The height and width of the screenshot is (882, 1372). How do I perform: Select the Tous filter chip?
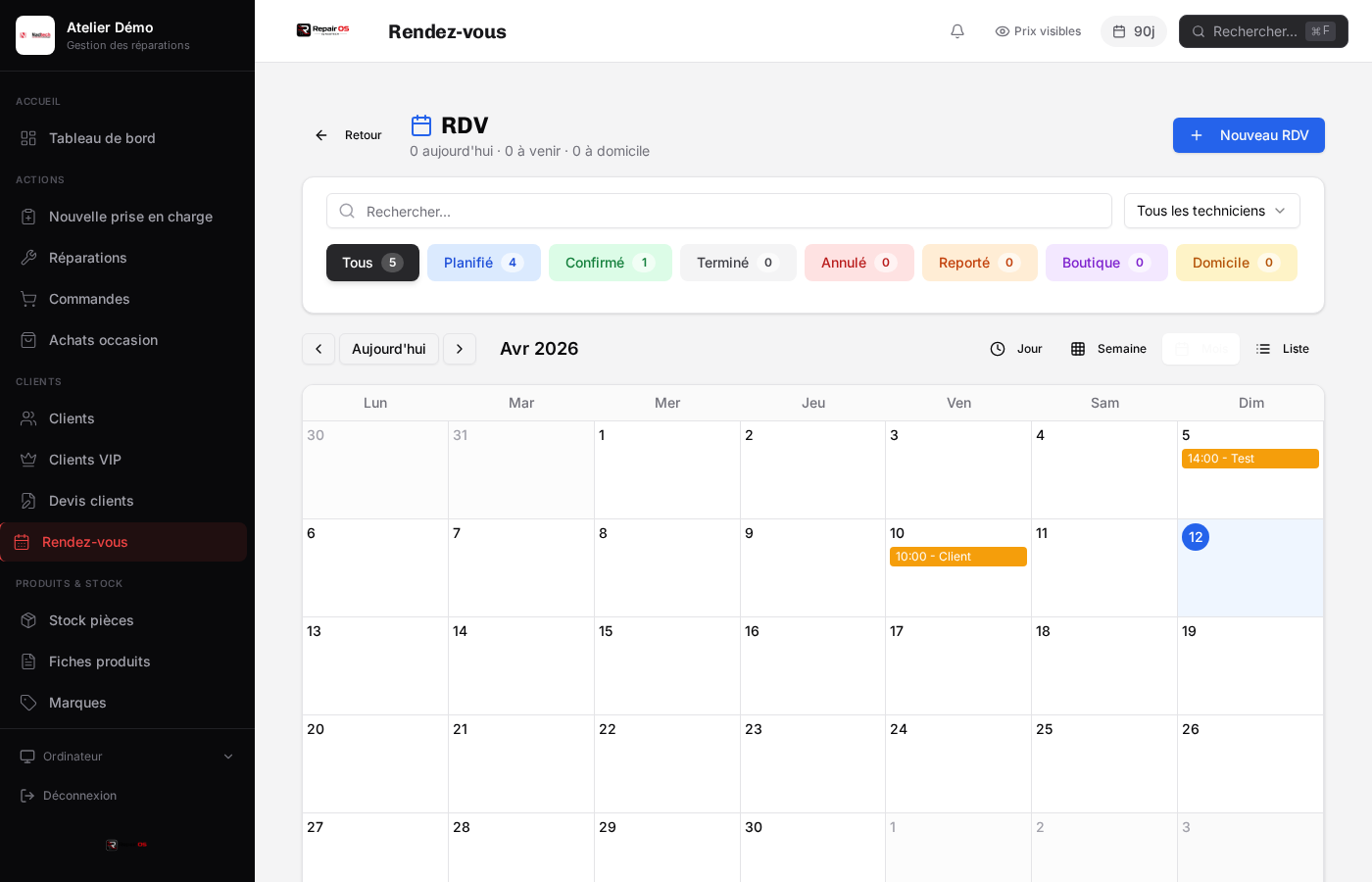pyautogui.click(x=372, y=263)
